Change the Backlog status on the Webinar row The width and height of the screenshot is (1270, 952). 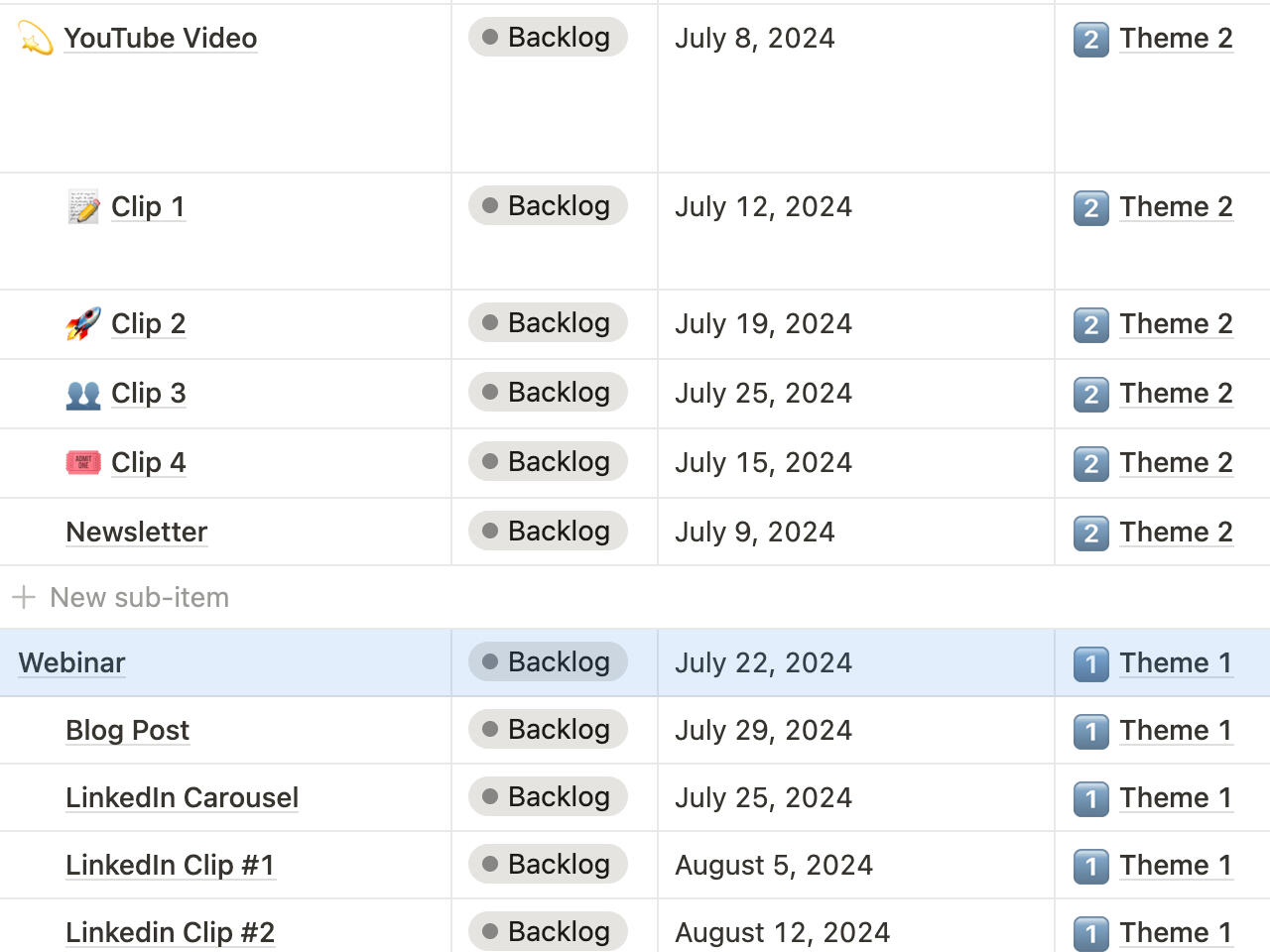click(548, 662)
